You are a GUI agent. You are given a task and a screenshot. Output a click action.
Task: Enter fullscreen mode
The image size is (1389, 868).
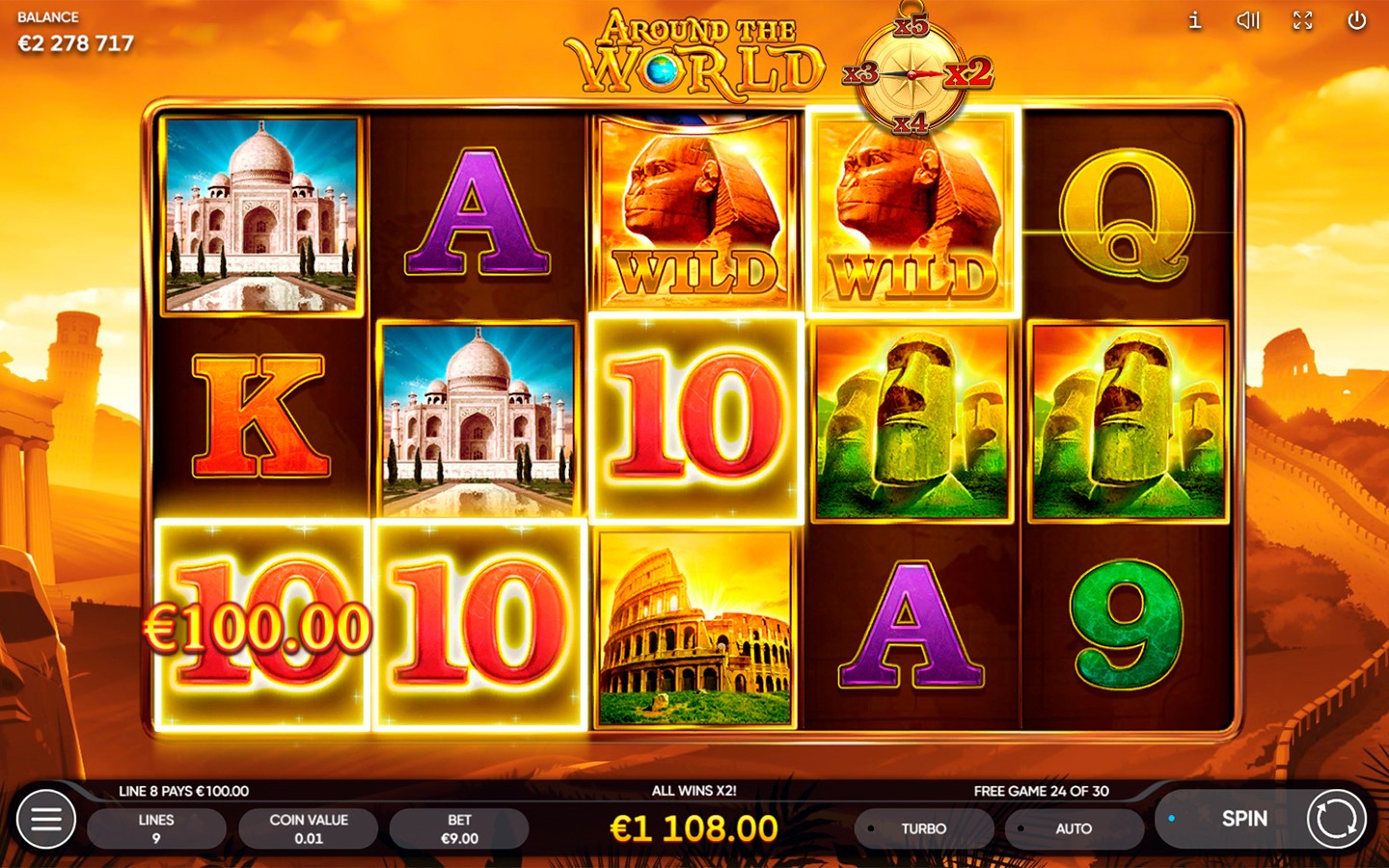pos(1302,20)
